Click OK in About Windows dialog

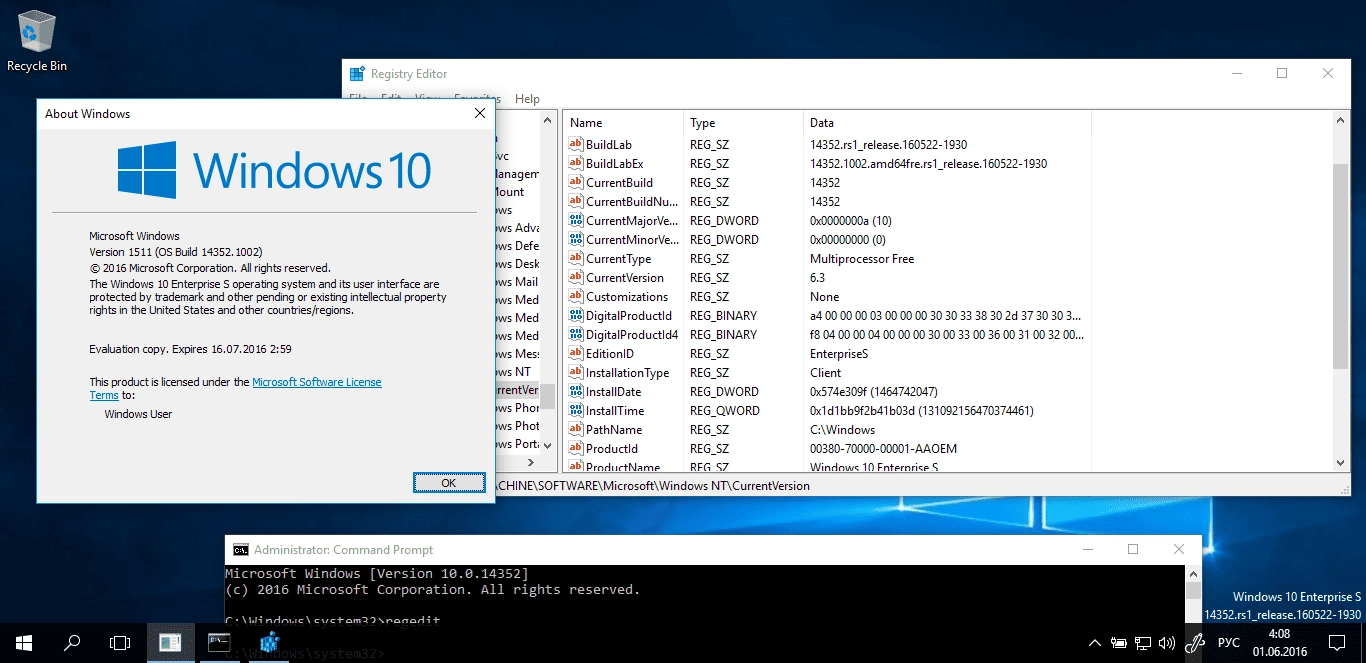[449, 482]
